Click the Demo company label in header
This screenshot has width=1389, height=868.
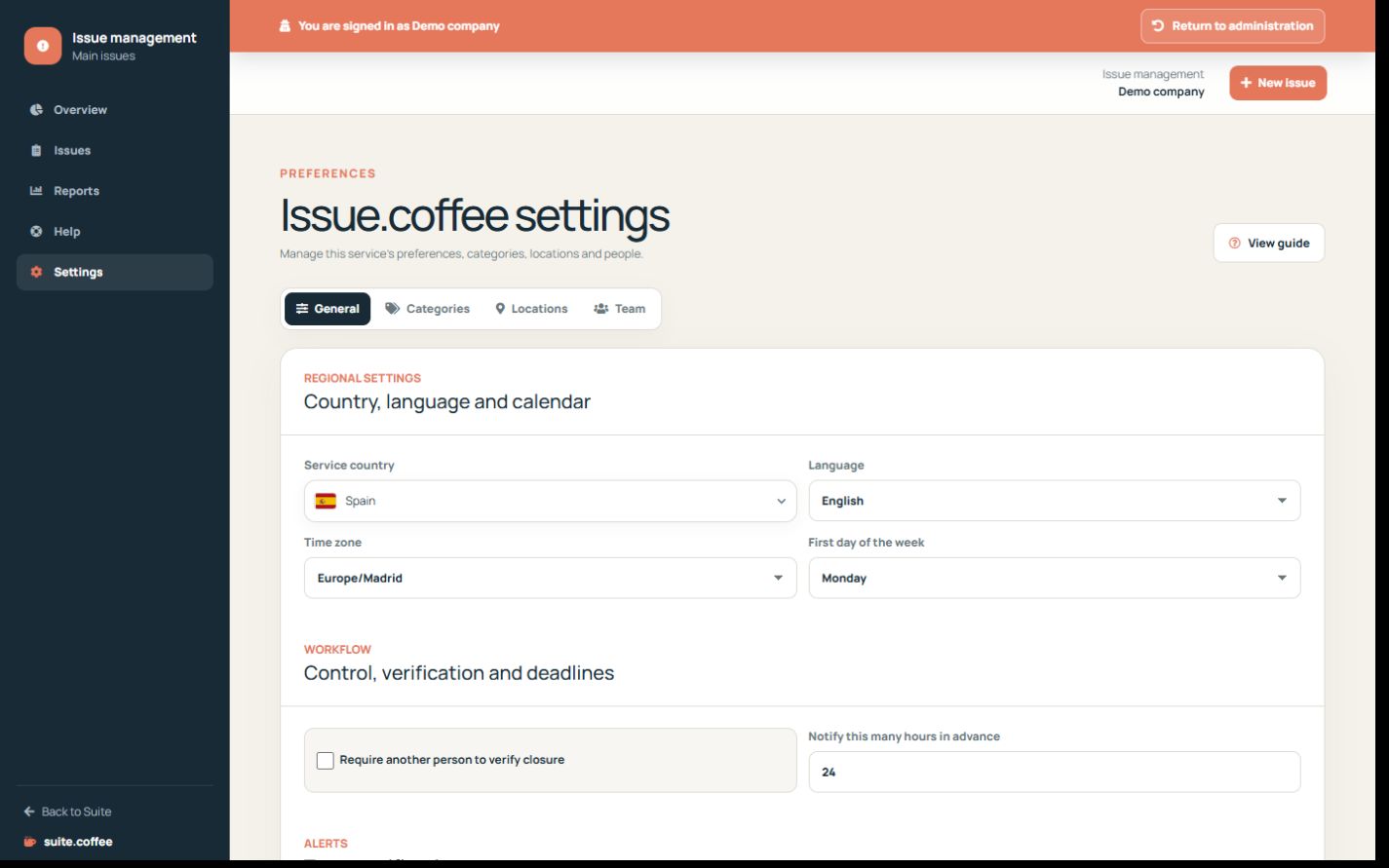click(x=1161, y=92)
